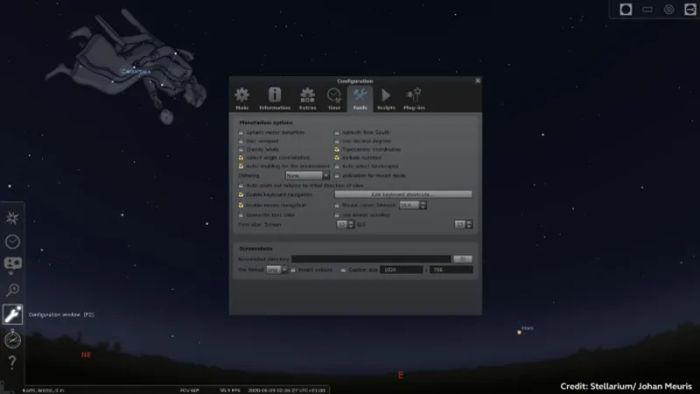The image size is (700, 394).
Task: Open the Date/time clock window icon
Action: (12, 242)
